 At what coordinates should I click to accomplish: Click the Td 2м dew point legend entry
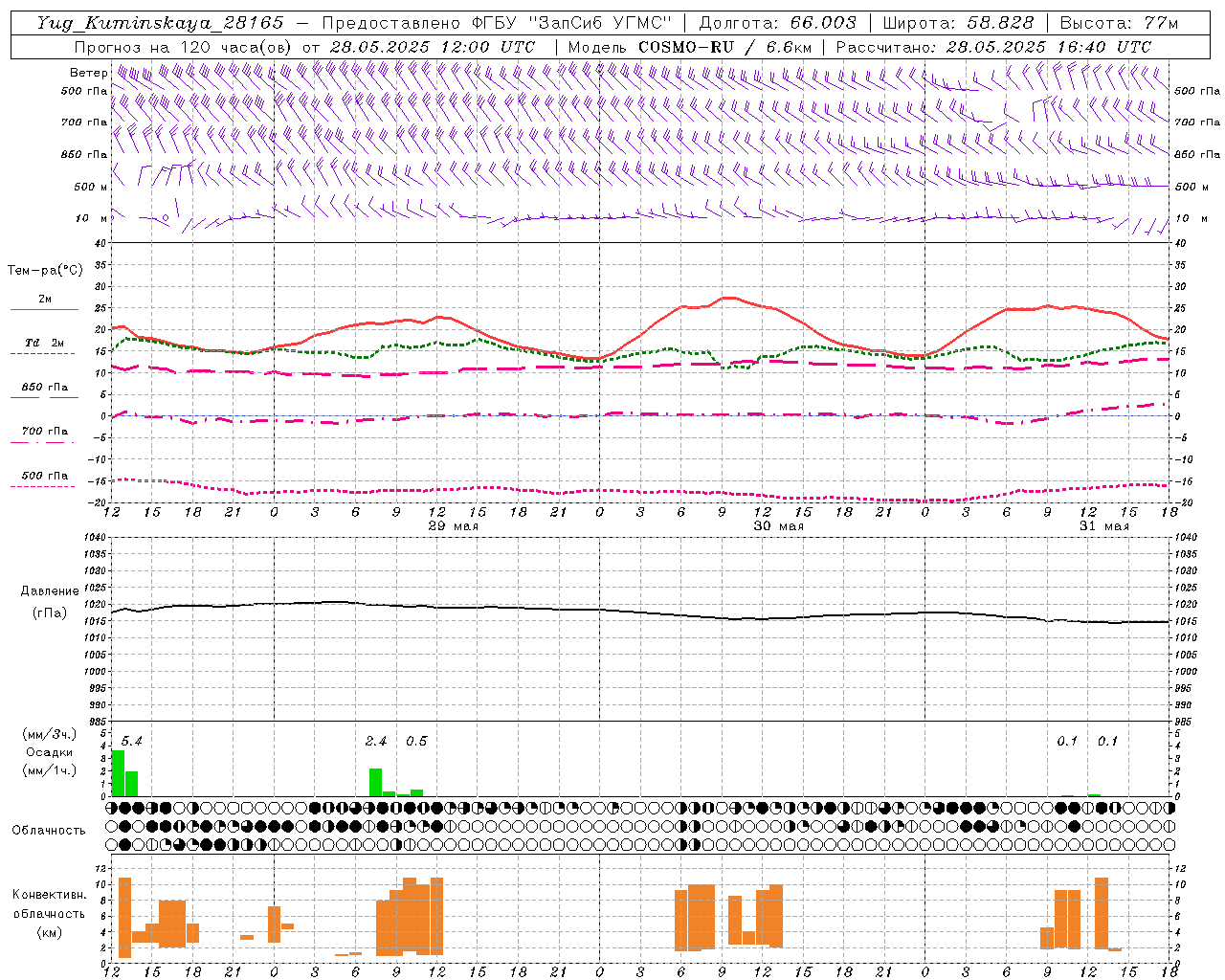pos(44,343)
